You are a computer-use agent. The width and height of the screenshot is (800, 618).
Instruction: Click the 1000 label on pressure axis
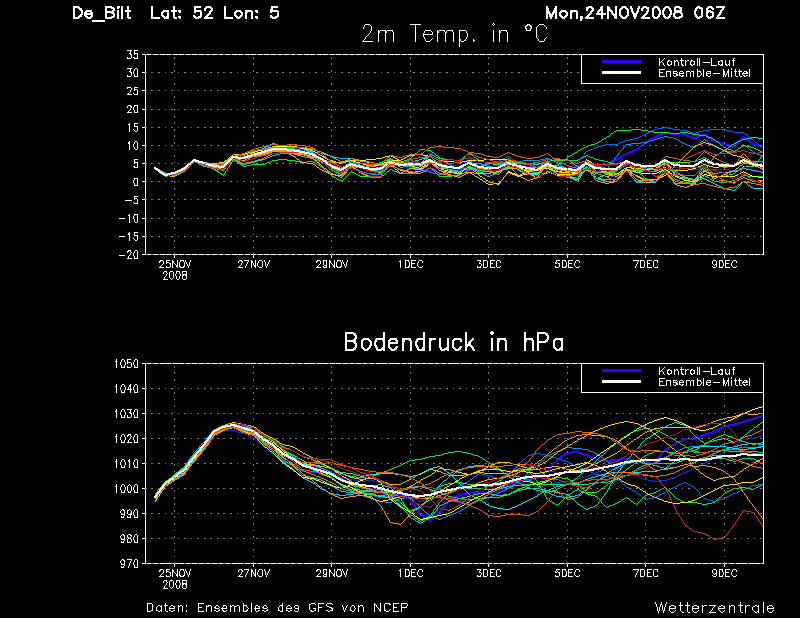tap(127, 489)
